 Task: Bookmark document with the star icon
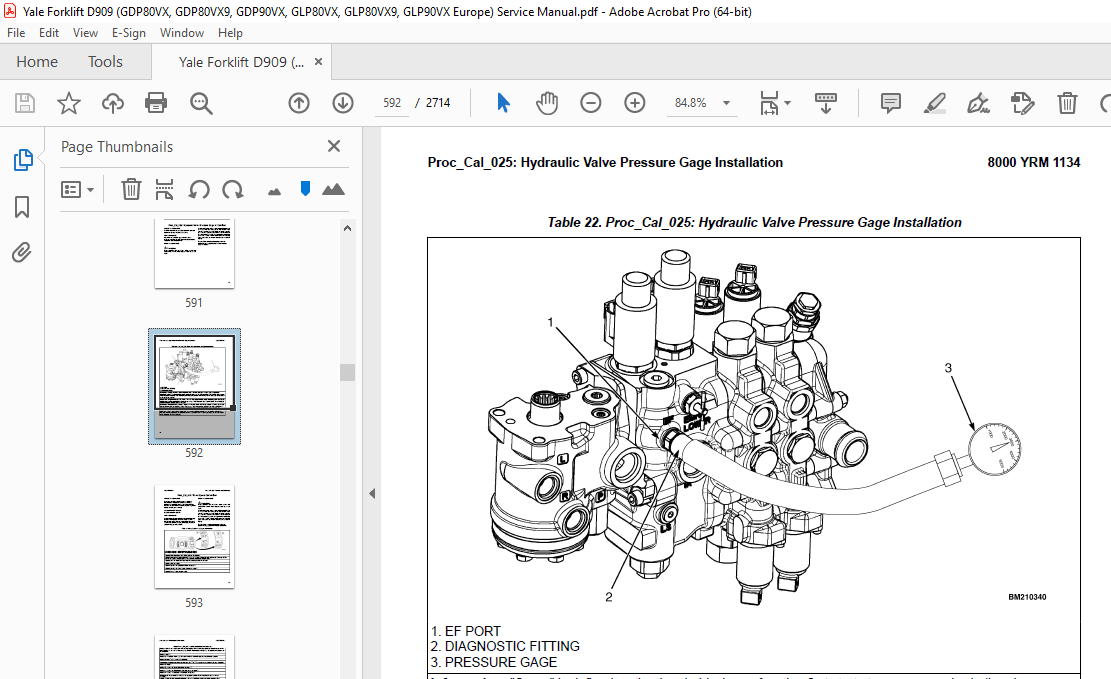click(x=69, y=103)
